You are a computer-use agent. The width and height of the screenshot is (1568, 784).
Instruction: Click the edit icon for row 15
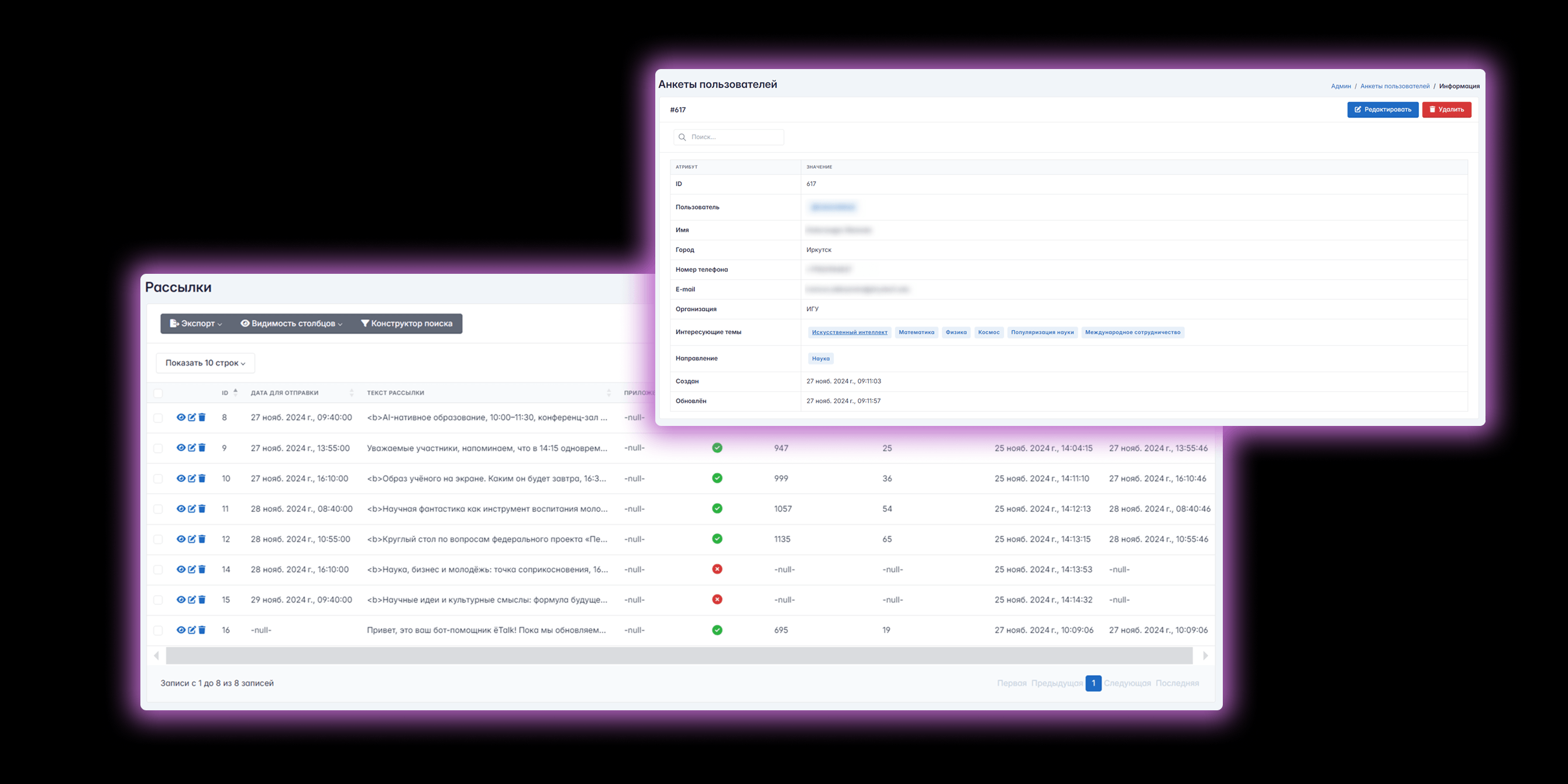click(x=192, y=600)
